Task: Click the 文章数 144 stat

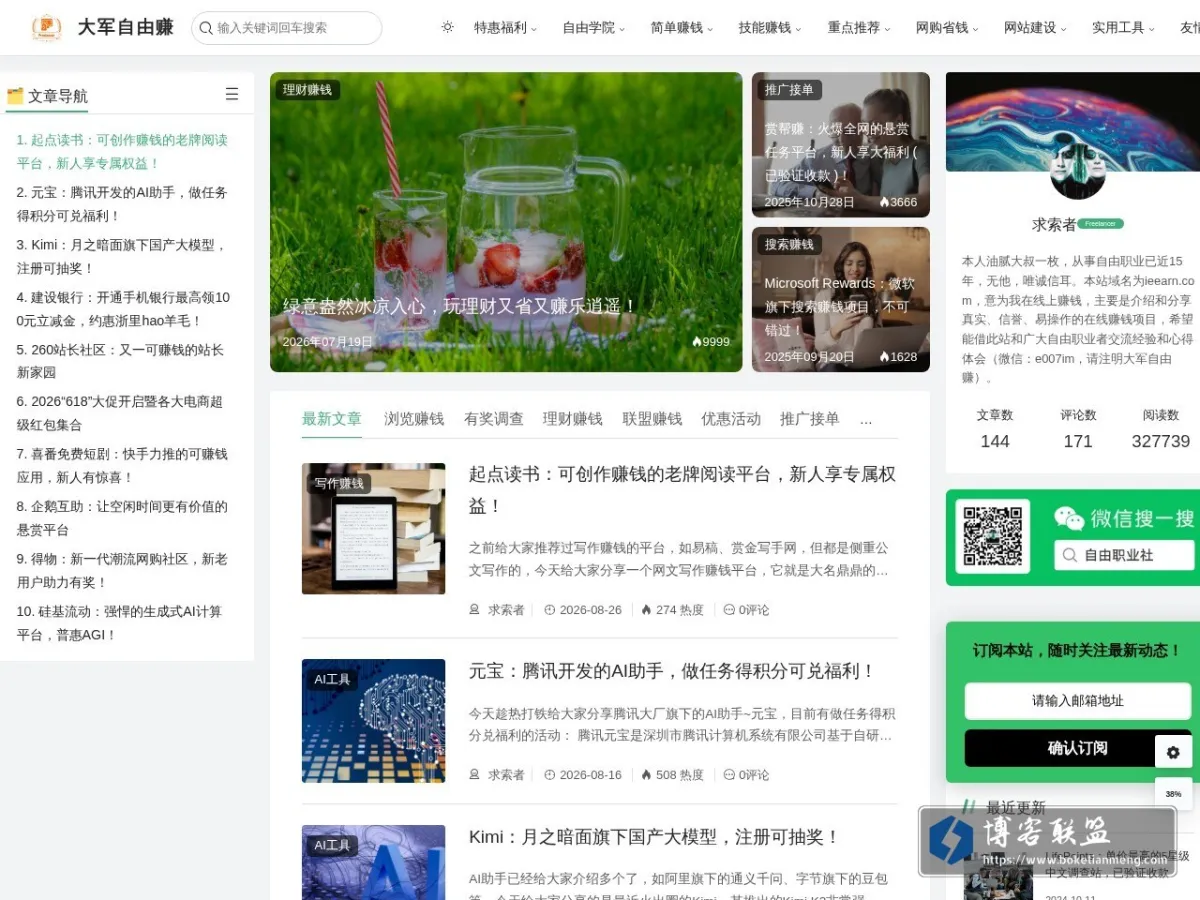Action: 995,429
